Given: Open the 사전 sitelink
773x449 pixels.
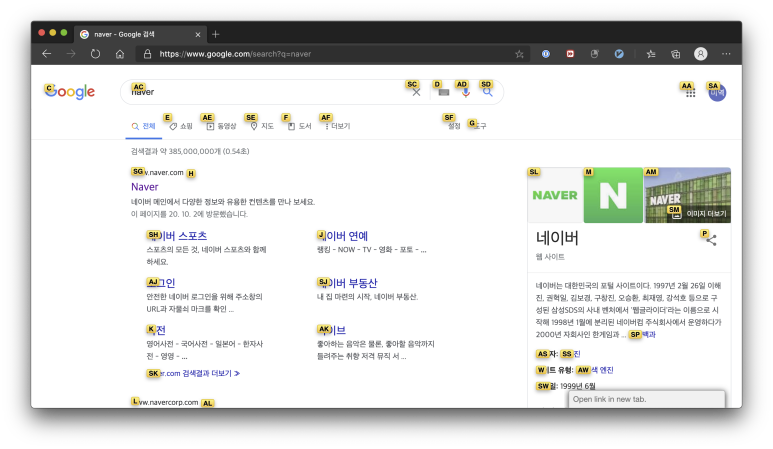Looking at the screenshot, I should point(156,330).
